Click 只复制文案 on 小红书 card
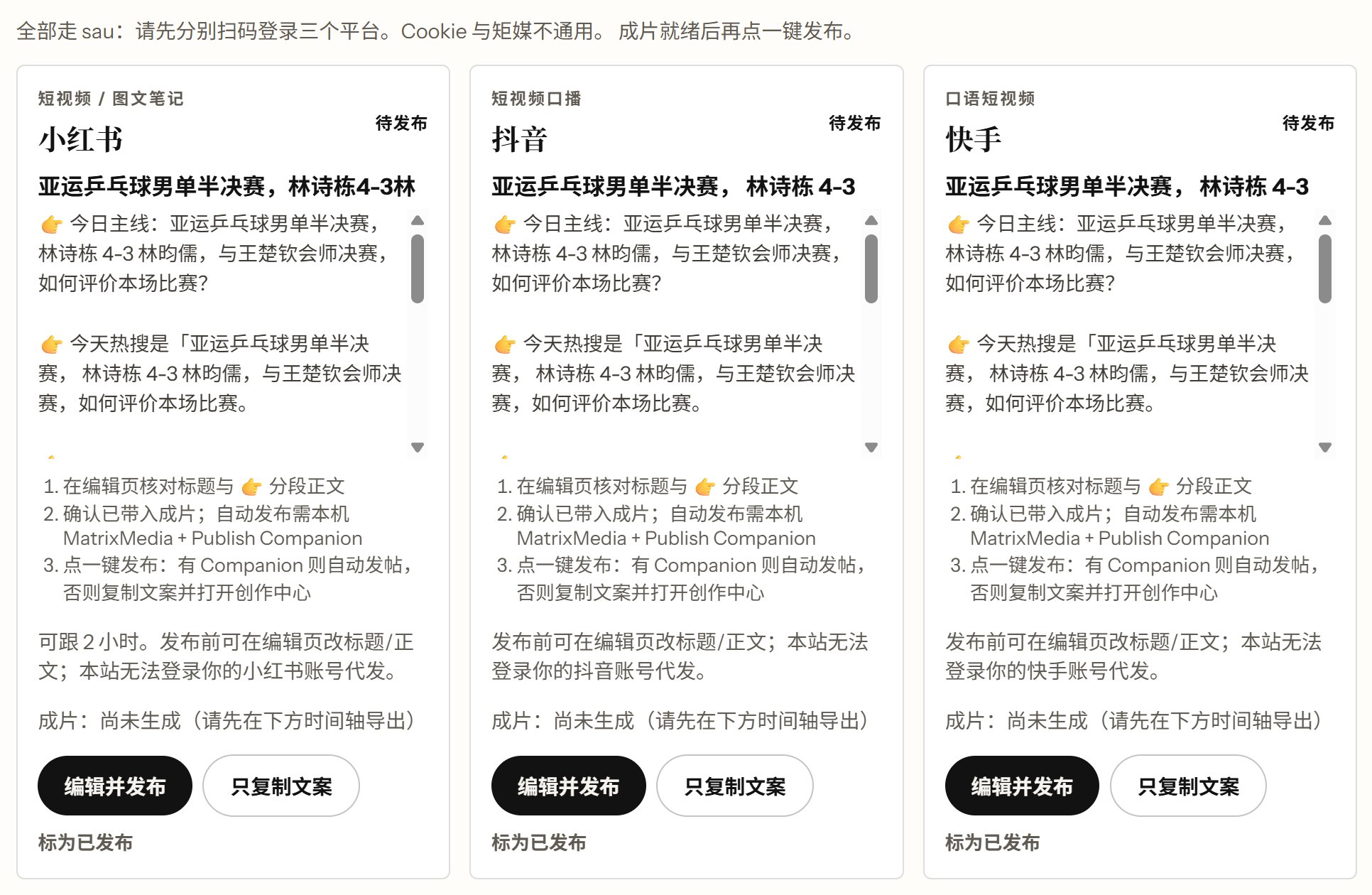The image size is (1372, 895). [281, 786]
